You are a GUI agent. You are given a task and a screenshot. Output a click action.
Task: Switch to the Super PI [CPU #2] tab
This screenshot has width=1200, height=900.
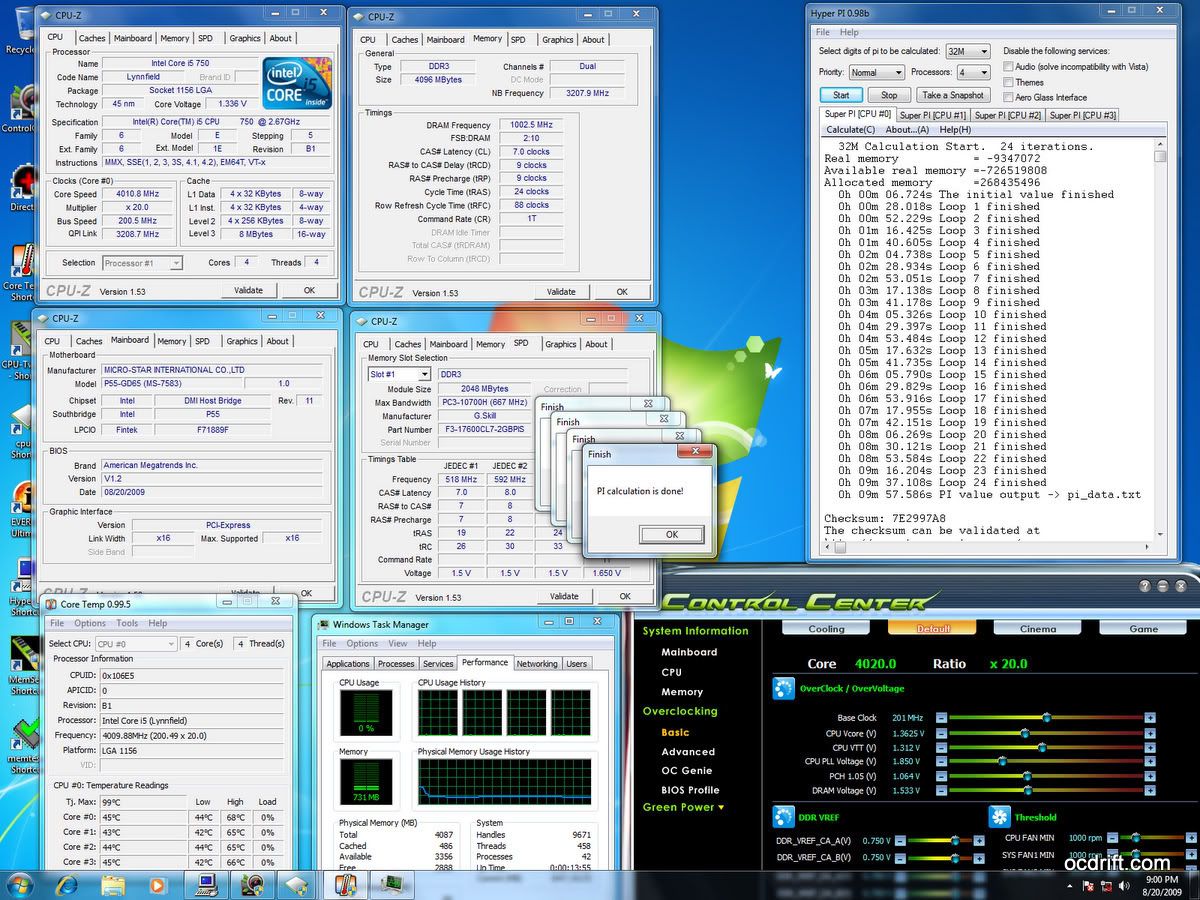pyautogui.click(x=1008, y=115)
